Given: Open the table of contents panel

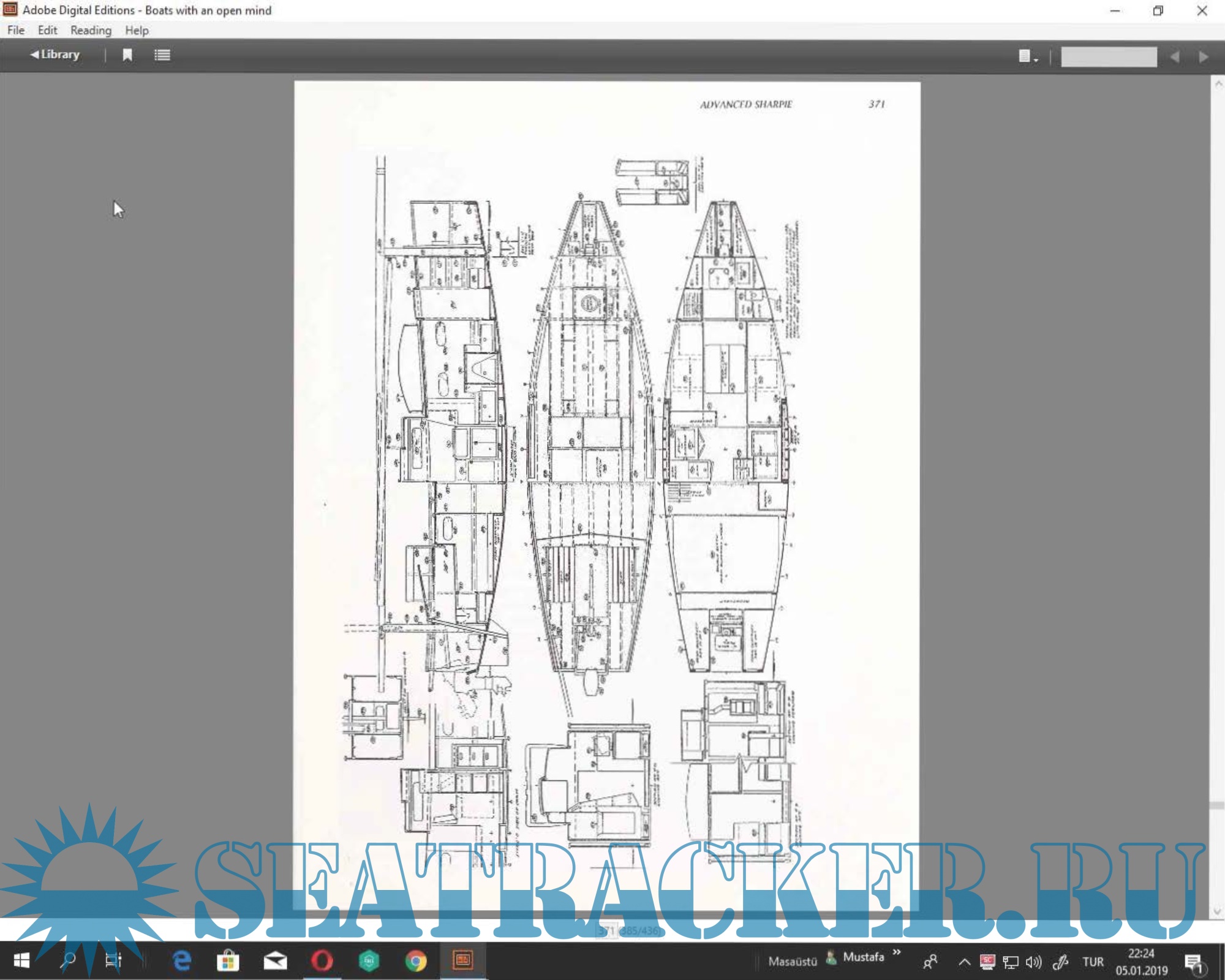Looking at the screenshot, I should pyautogui.click(x=162, y=55).
